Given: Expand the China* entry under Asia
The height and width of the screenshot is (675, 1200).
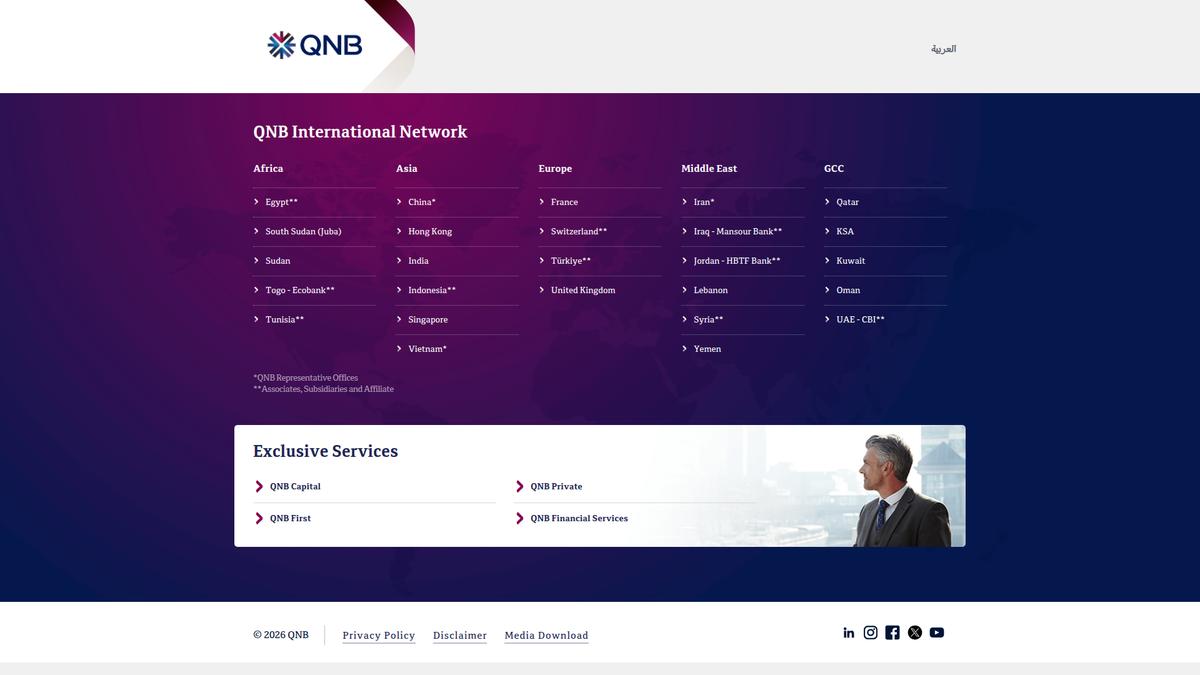Looking at the screenshot, I should click(420, 202).
